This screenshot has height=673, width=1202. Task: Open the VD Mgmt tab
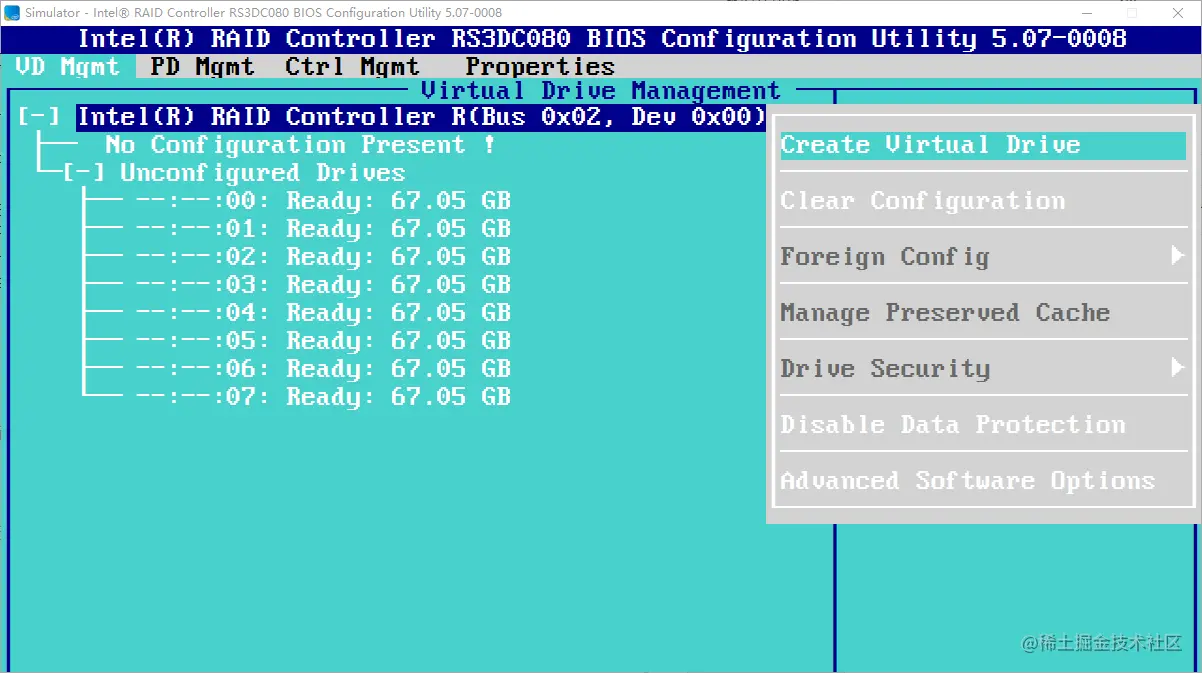tap(68, 67)
